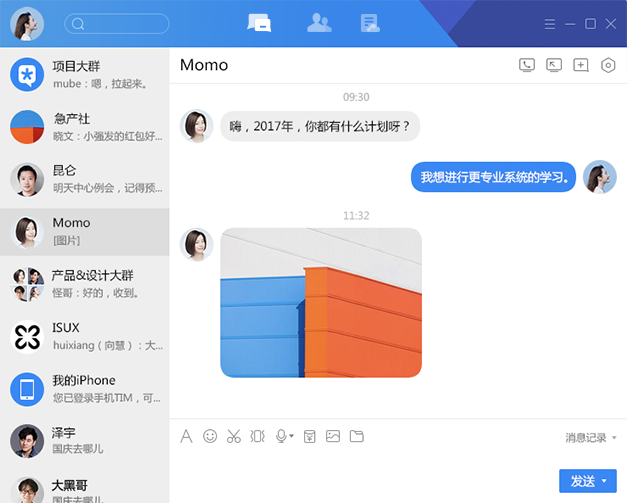Select the screenshot scissors tool
Screen dimensions: 627x503
coord(234,436)
